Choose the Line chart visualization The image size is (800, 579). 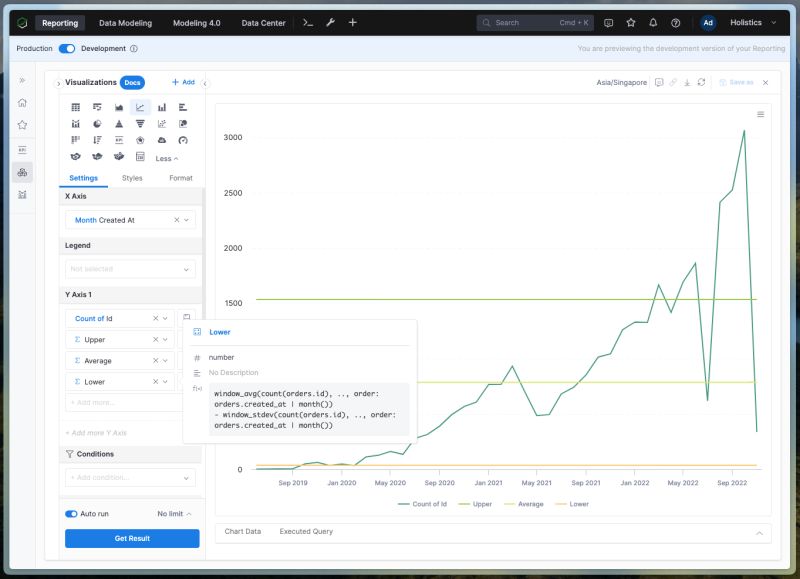tap(140, 107)
